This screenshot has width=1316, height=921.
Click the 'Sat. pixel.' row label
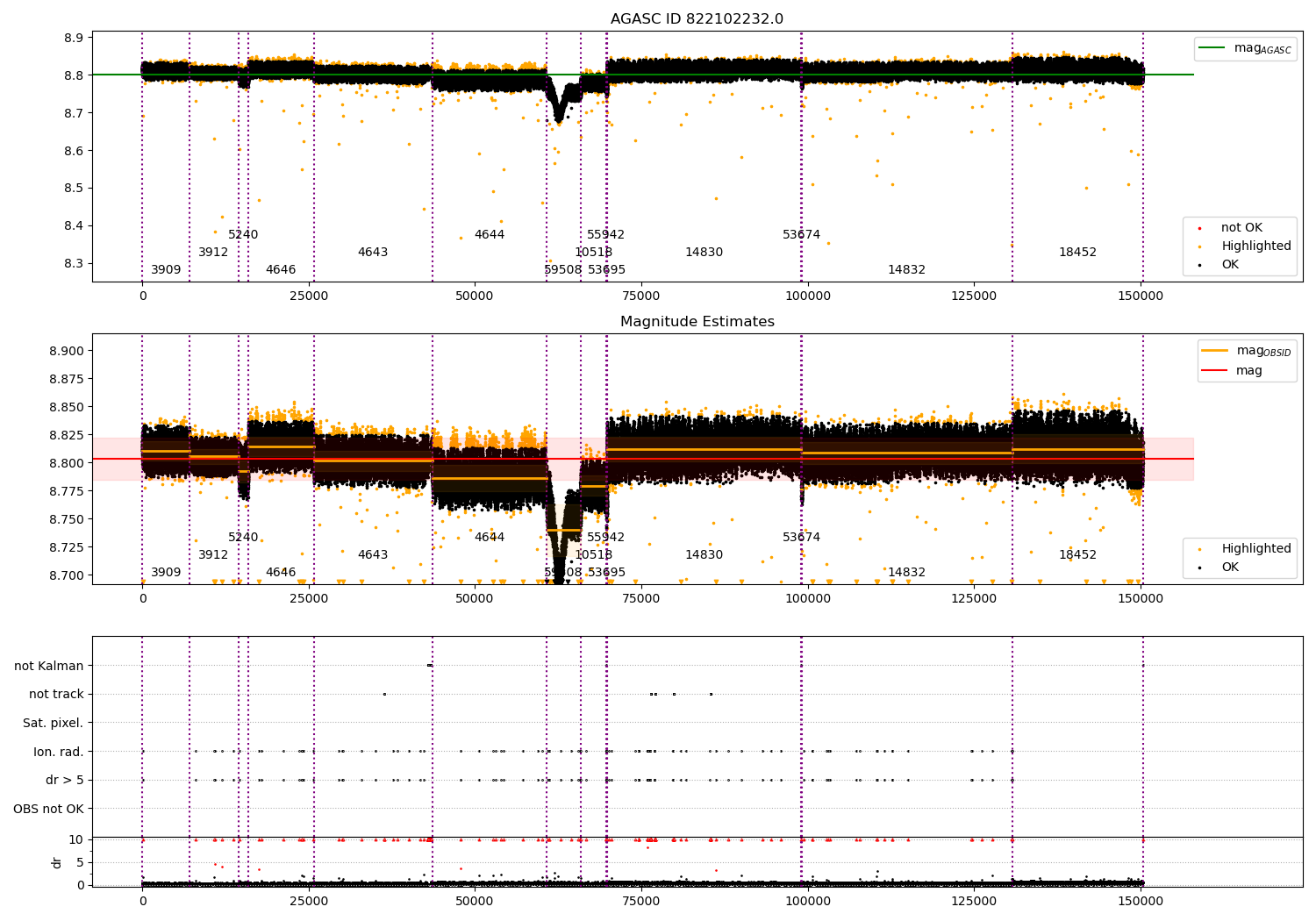click(x=54, y=723)
